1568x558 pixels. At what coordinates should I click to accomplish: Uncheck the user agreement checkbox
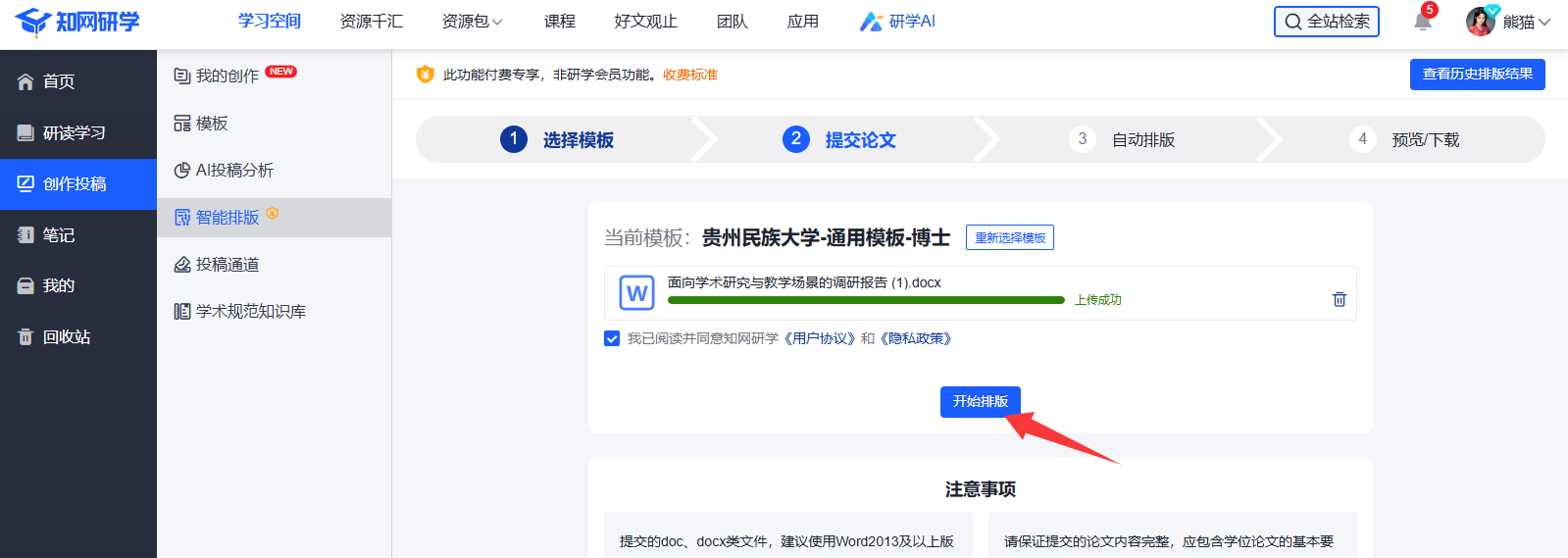[612, 338]
